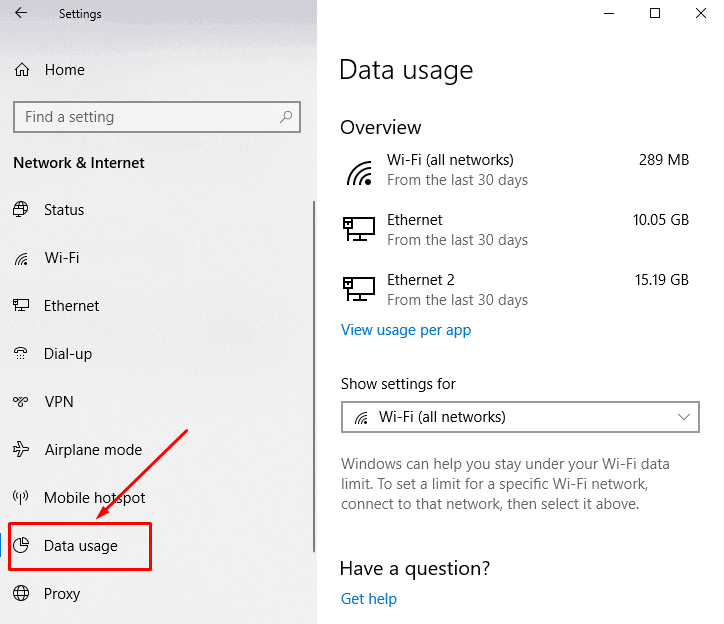
Task: Expand the Show settings for dropdown
Action: [x=520, y=417]
